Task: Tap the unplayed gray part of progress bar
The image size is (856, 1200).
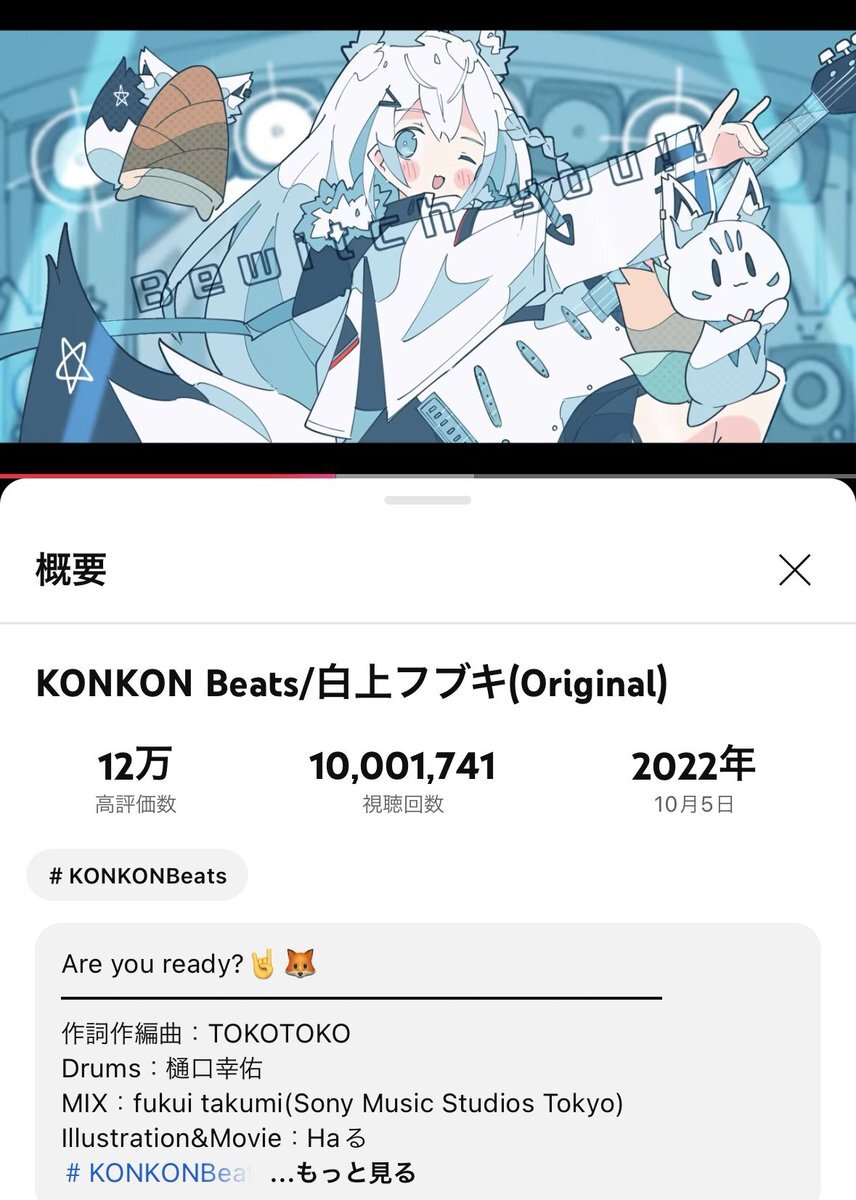Action: pyautogui.click(x=596, y=476)
